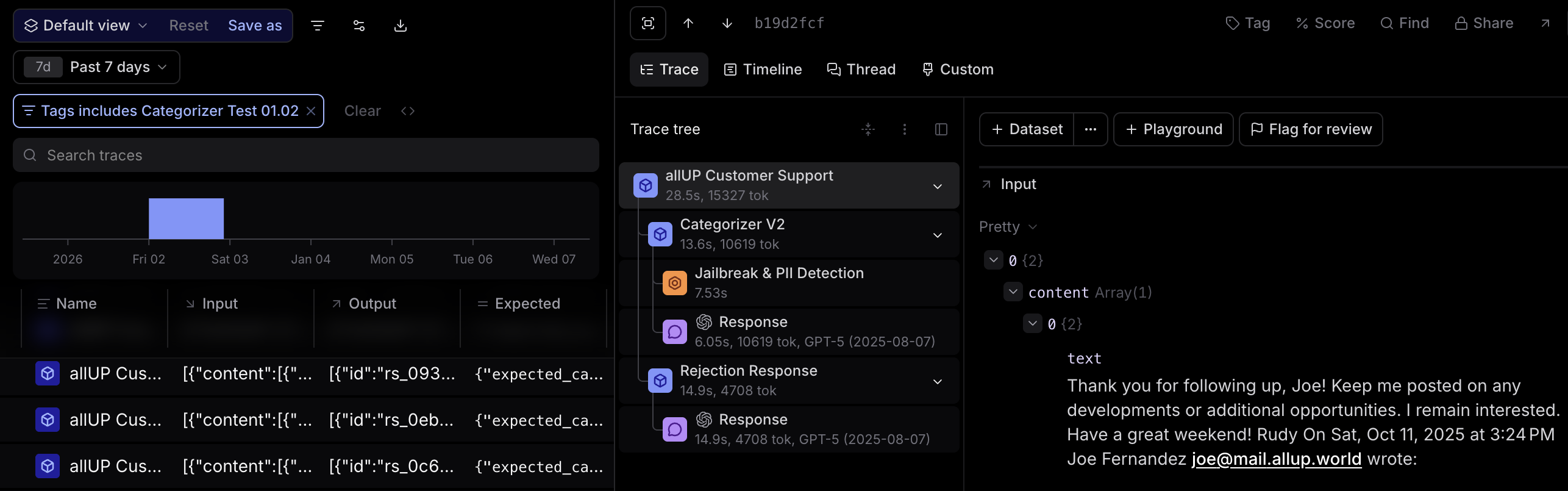Click the Output column header
Screen dimensions: 1568x491
point(363,304)
